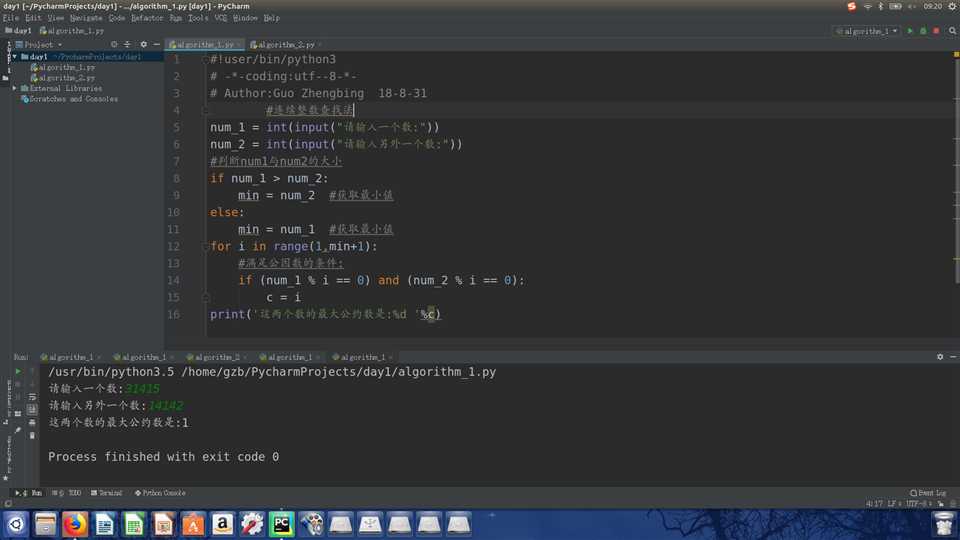This screenshot has width=960, height=540.
Task: Open the Amazon launcher icon
Action: [x=222, y=525]
